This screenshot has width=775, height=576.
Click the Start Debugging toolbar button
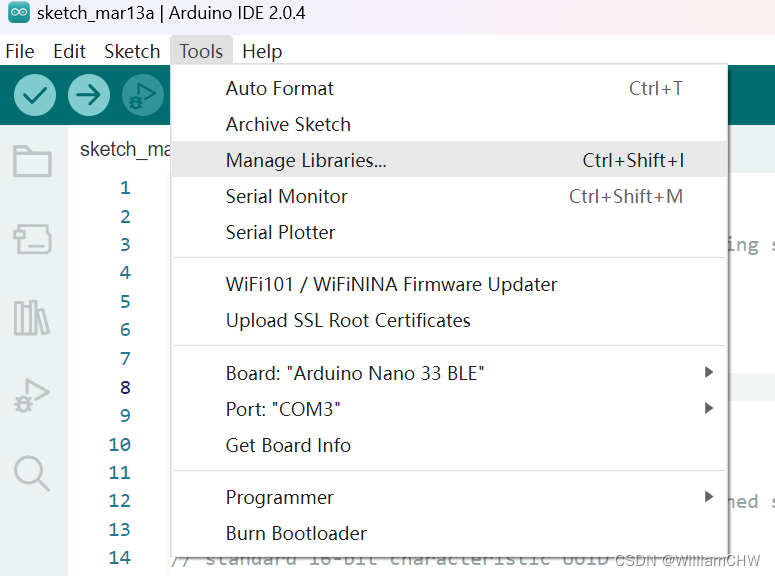[142, 95]
